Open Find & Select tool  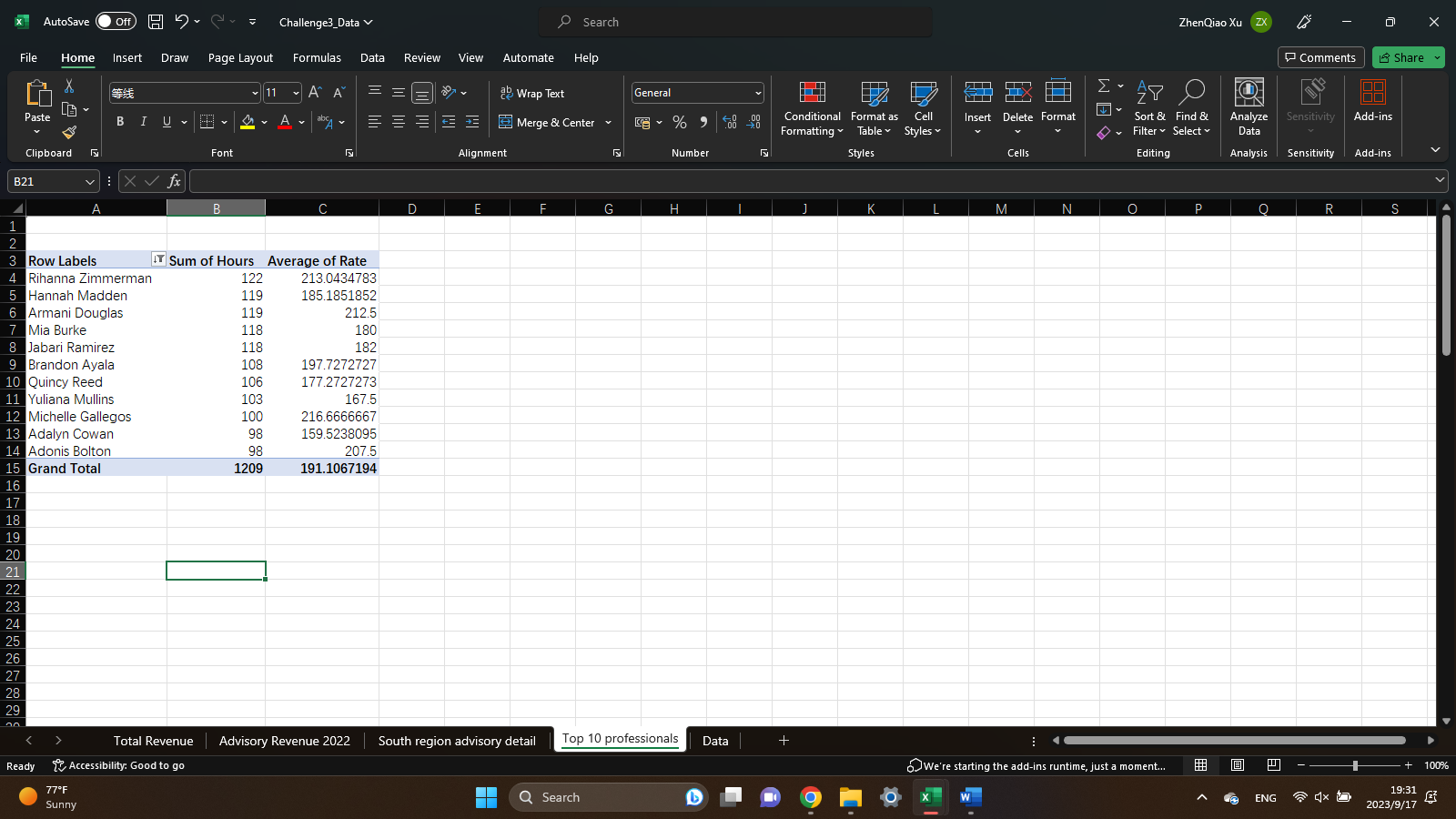click(x=1191, y=108)
